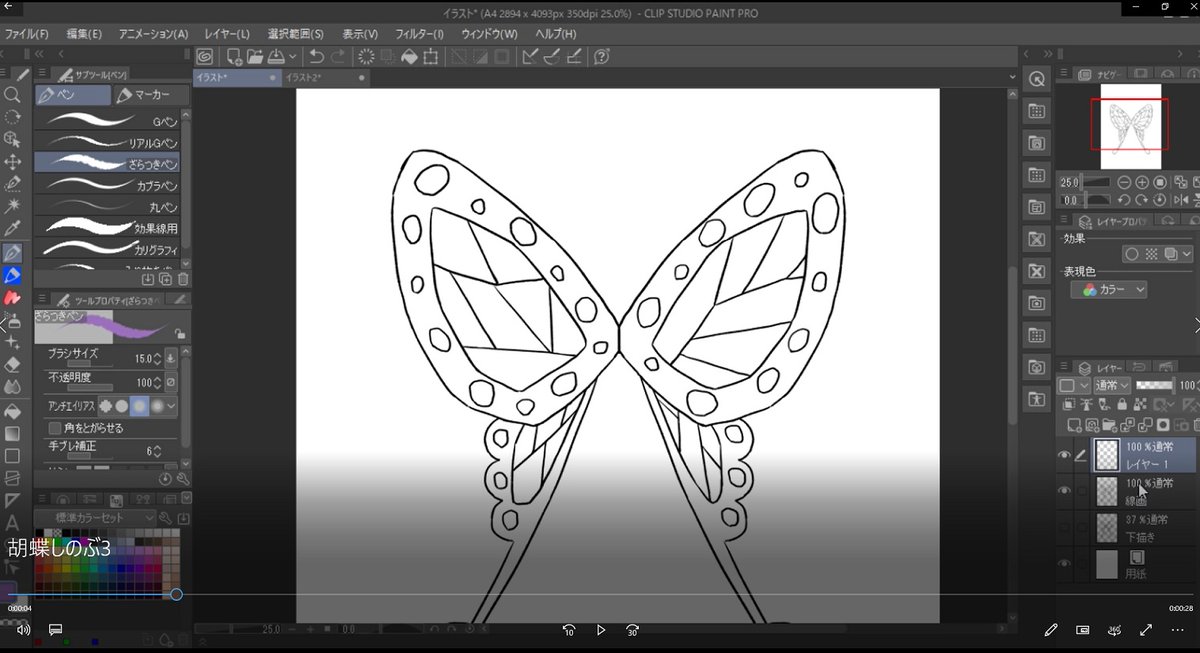Image resolution: width=1200 pixels, height=653 pixels.
Task: Select the Eyedropper tool
Action: (12, 229)
